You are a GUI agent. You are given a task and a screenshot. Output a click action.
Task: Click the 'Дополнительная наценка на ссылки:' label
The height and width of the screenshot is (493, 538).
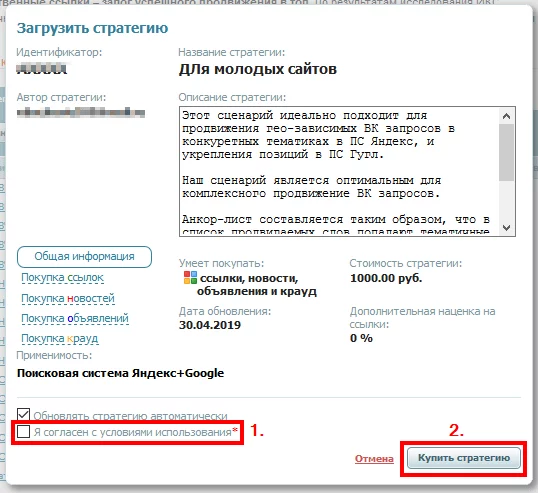[422, 318]
